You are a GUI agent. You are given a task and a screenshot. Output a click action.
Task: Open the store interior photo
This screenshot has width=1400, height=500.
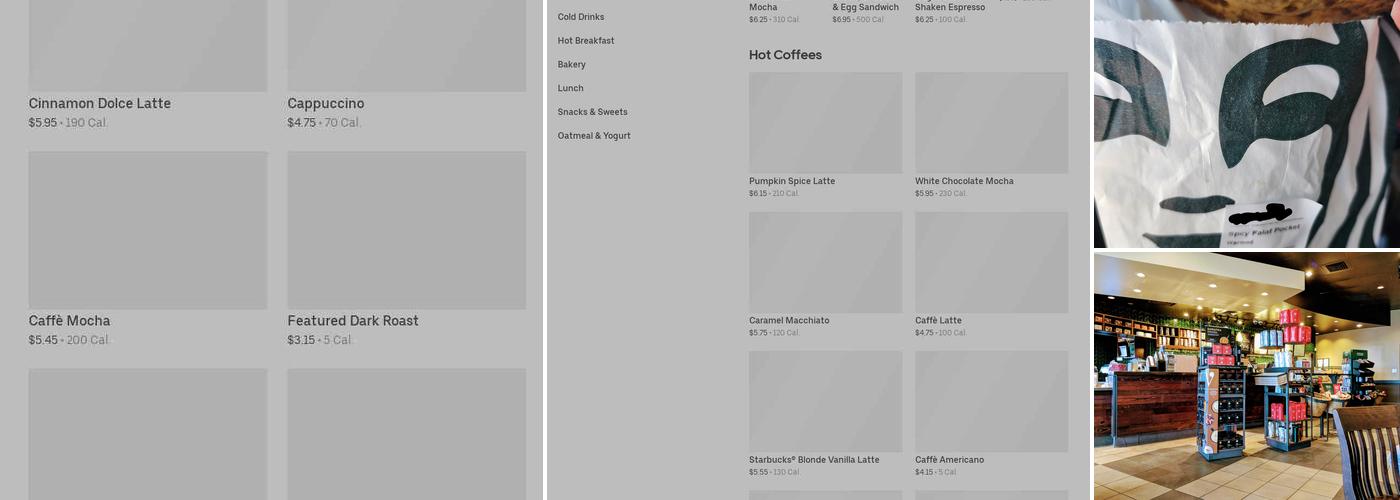[1247, 376]
